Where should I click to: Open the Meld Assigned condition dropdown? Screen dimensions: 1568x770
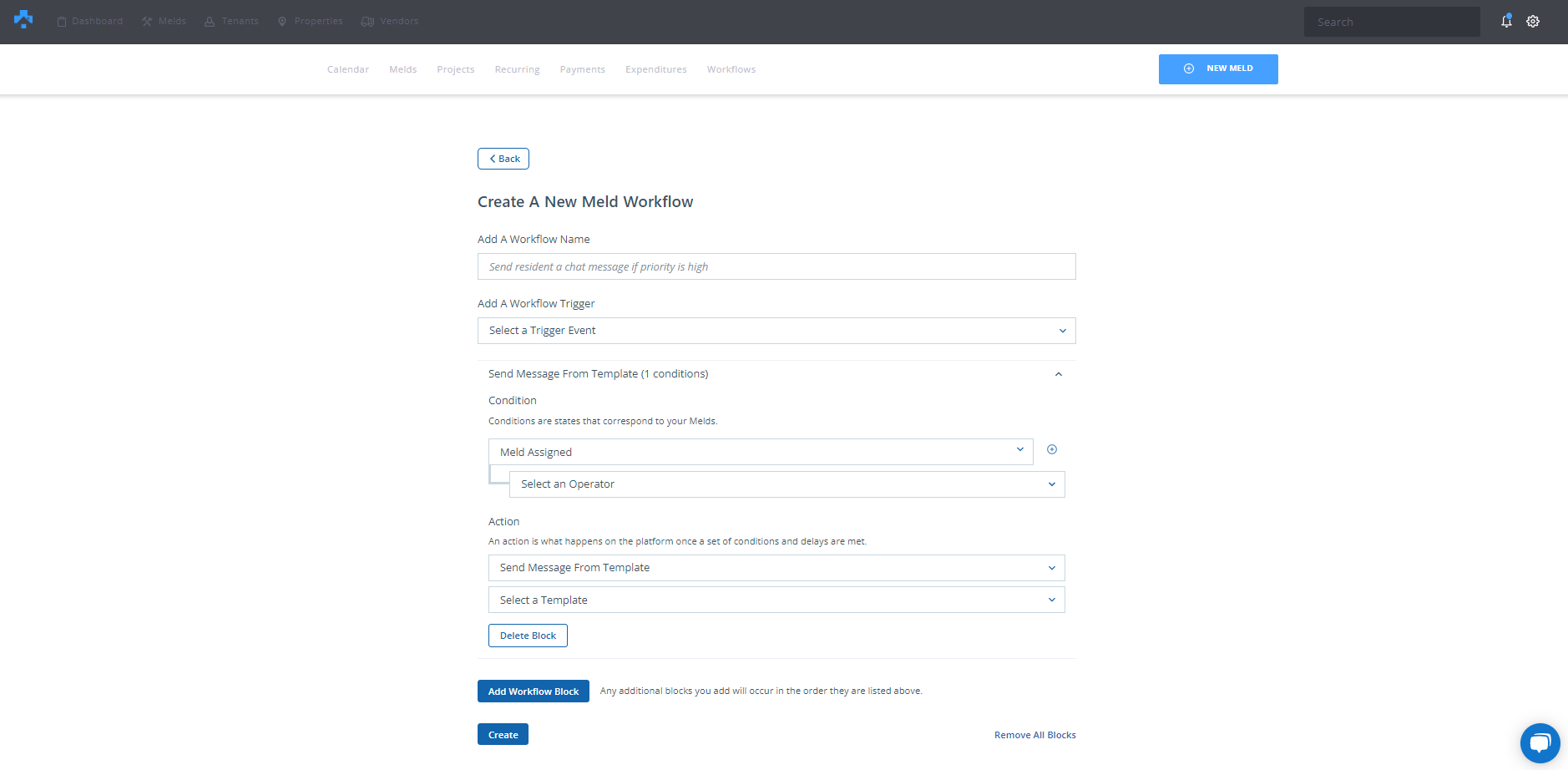coord(760,452)
